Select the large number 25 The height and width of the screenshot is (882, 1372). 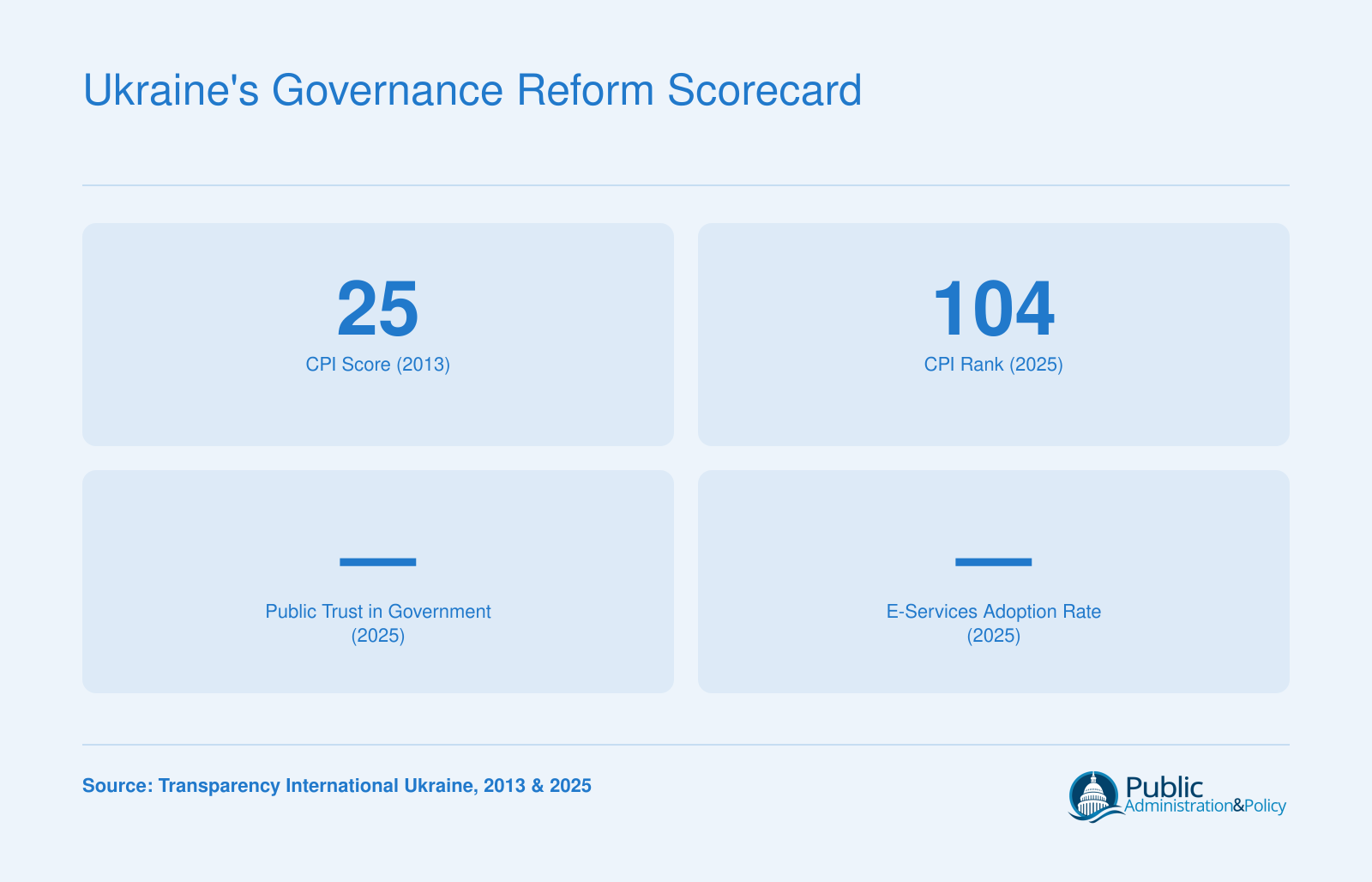(378, 309)
